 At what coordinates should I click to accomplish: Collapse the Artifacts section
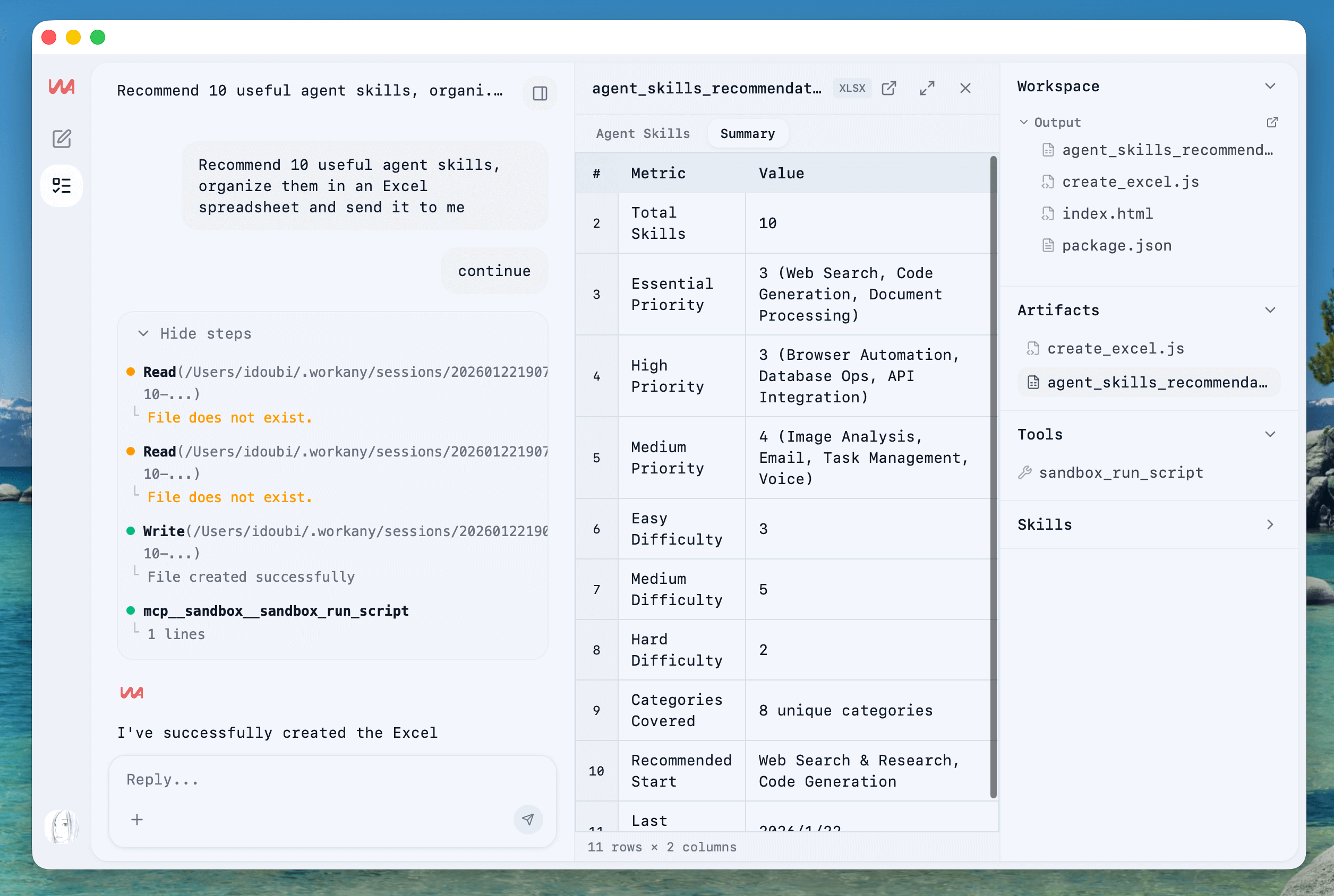click(1270, 311)
